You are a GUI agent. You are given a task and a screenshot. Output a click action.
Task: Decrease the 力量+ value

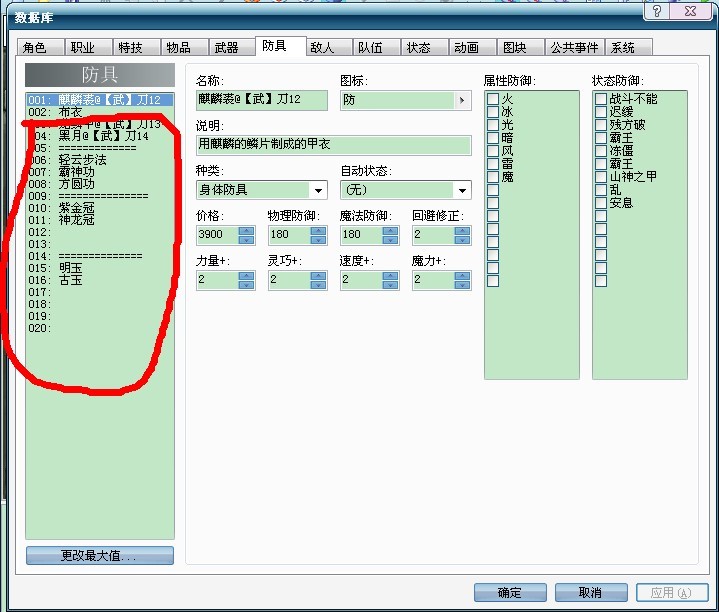pos(246,284)
